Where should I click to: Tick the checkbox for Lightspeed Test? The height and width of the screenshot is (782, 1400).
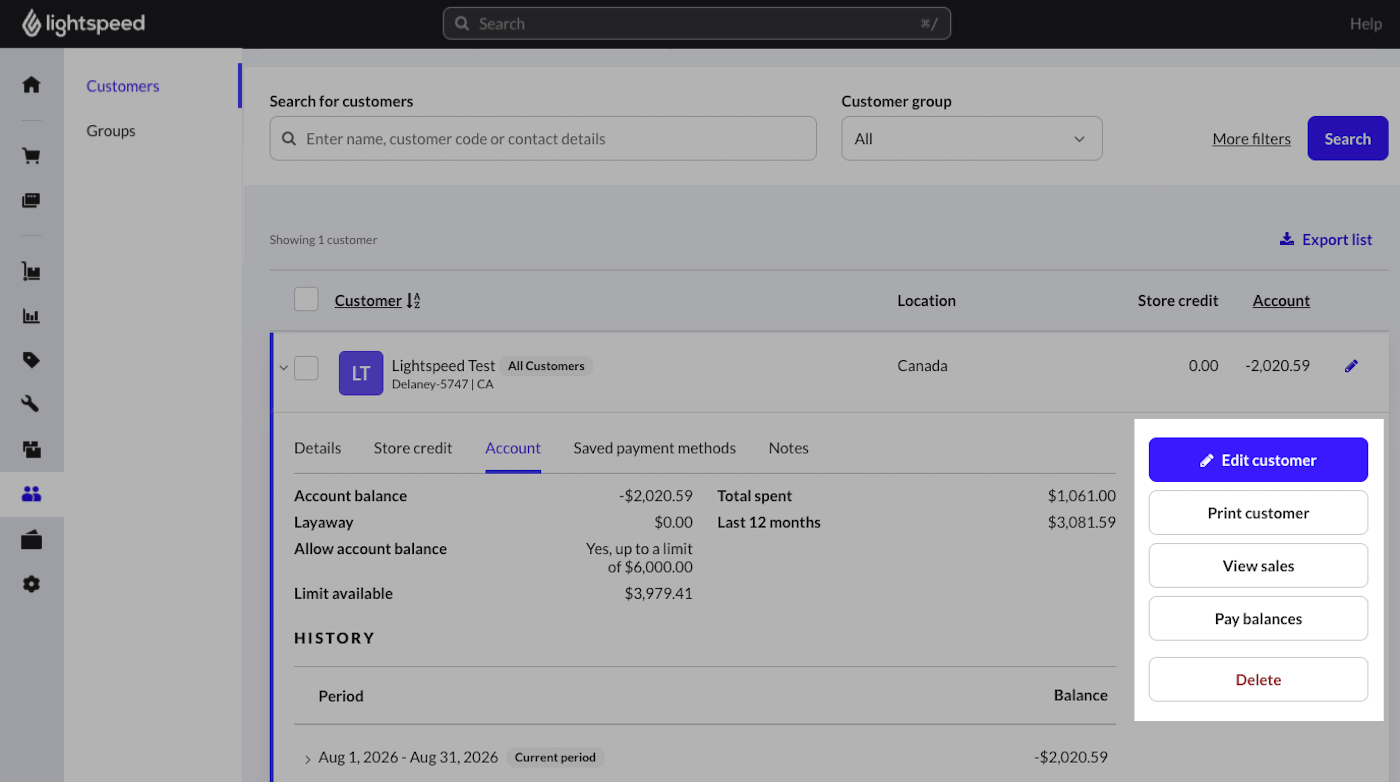click(x=306, y=368)
